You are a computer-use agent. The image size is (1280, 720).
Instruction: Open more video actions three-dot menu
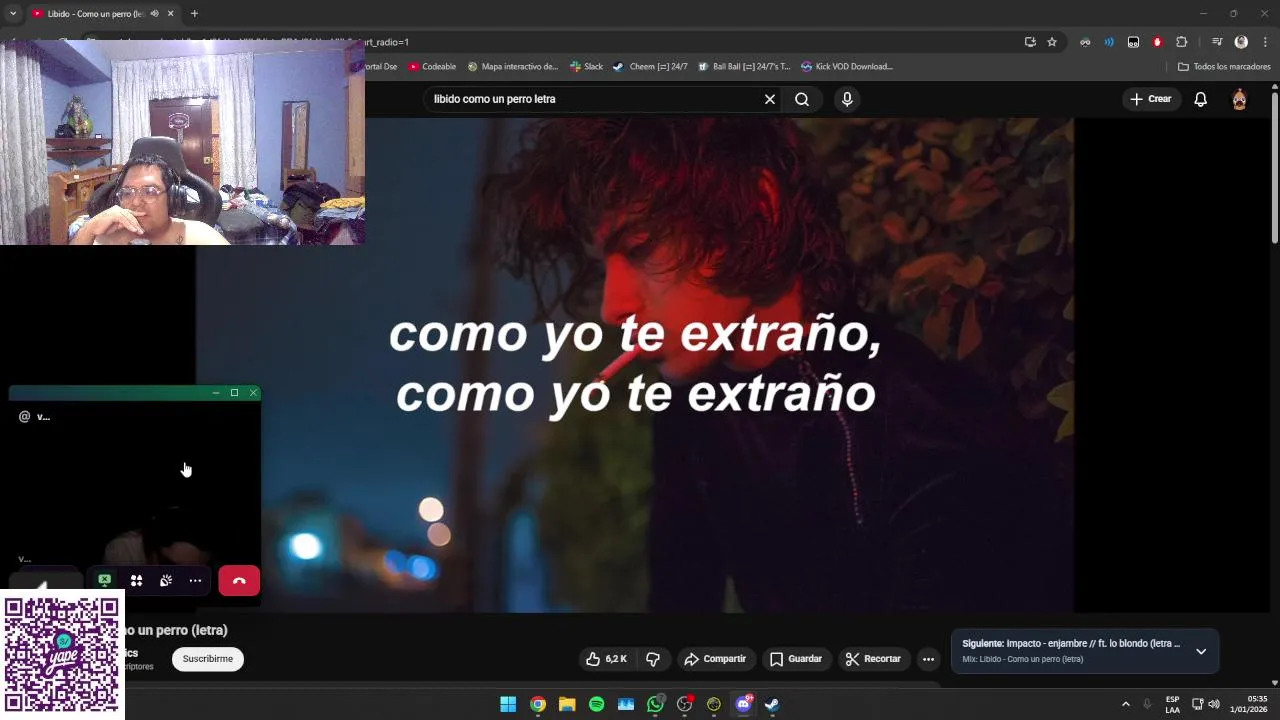click(928, 659)
